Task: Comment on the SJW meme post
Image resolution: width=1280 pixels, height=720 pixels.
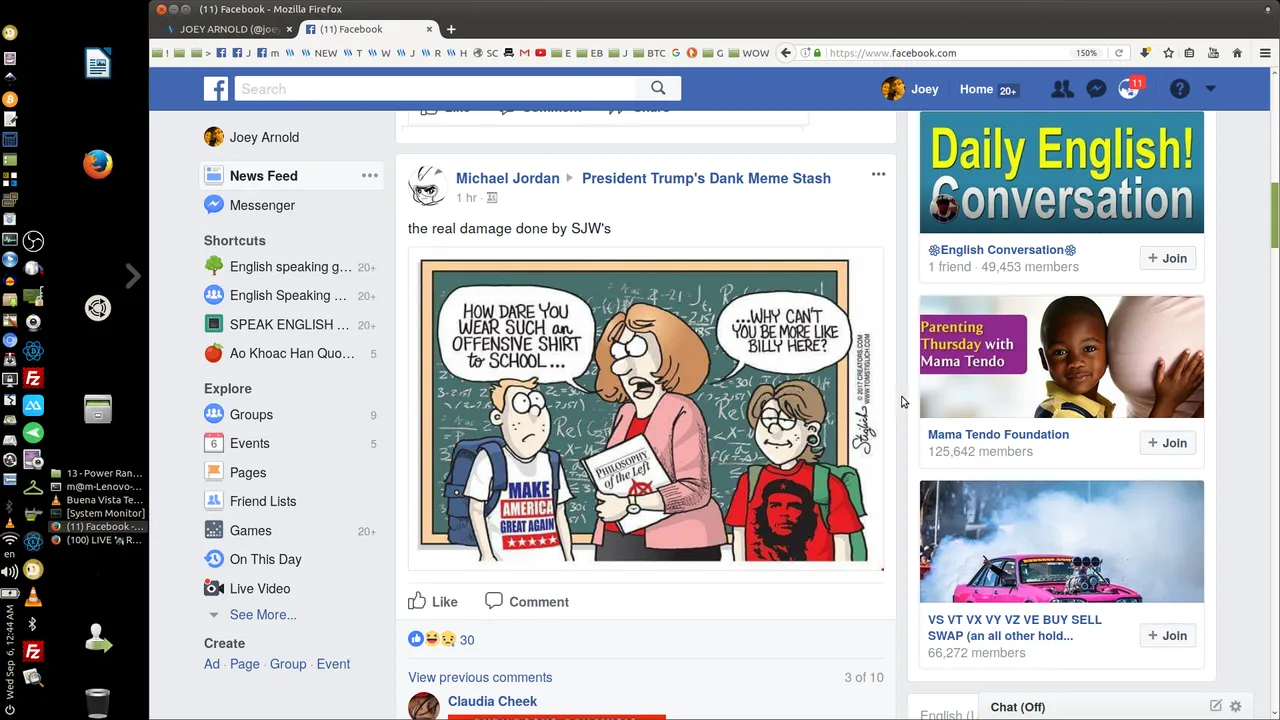Action: [x=527, y=602]
